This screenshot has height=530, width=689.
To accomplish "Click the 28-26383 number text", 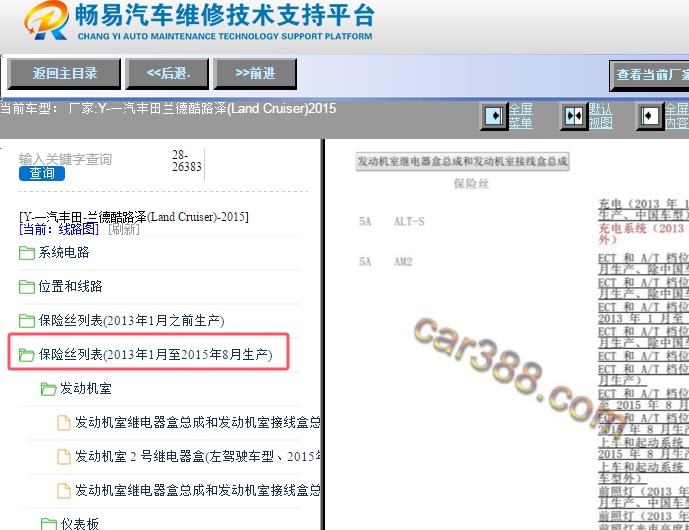I will [186, 161].
